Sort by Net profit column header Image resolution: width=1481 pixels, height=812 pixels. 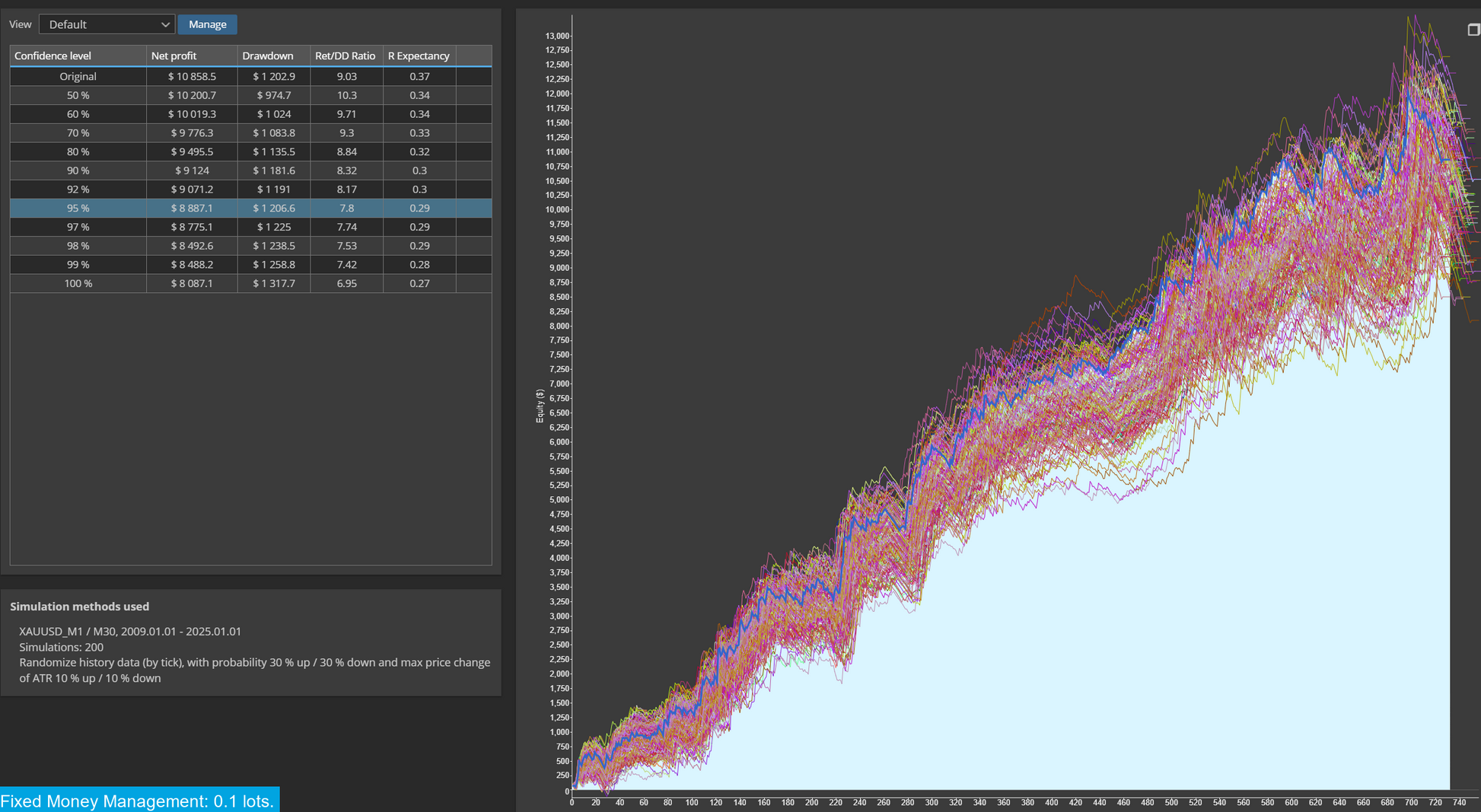192,56
